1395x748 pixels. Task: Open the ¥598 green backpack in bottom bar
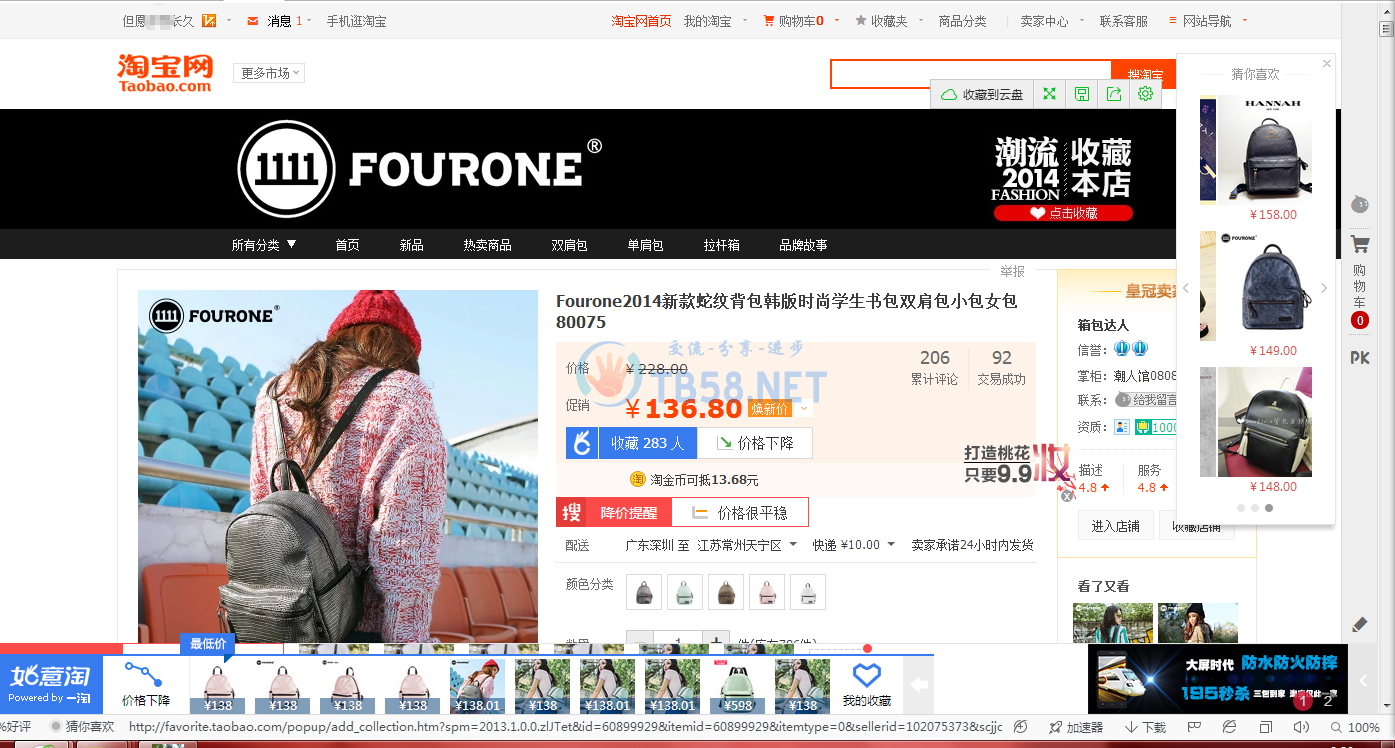[x=737, y=686]
